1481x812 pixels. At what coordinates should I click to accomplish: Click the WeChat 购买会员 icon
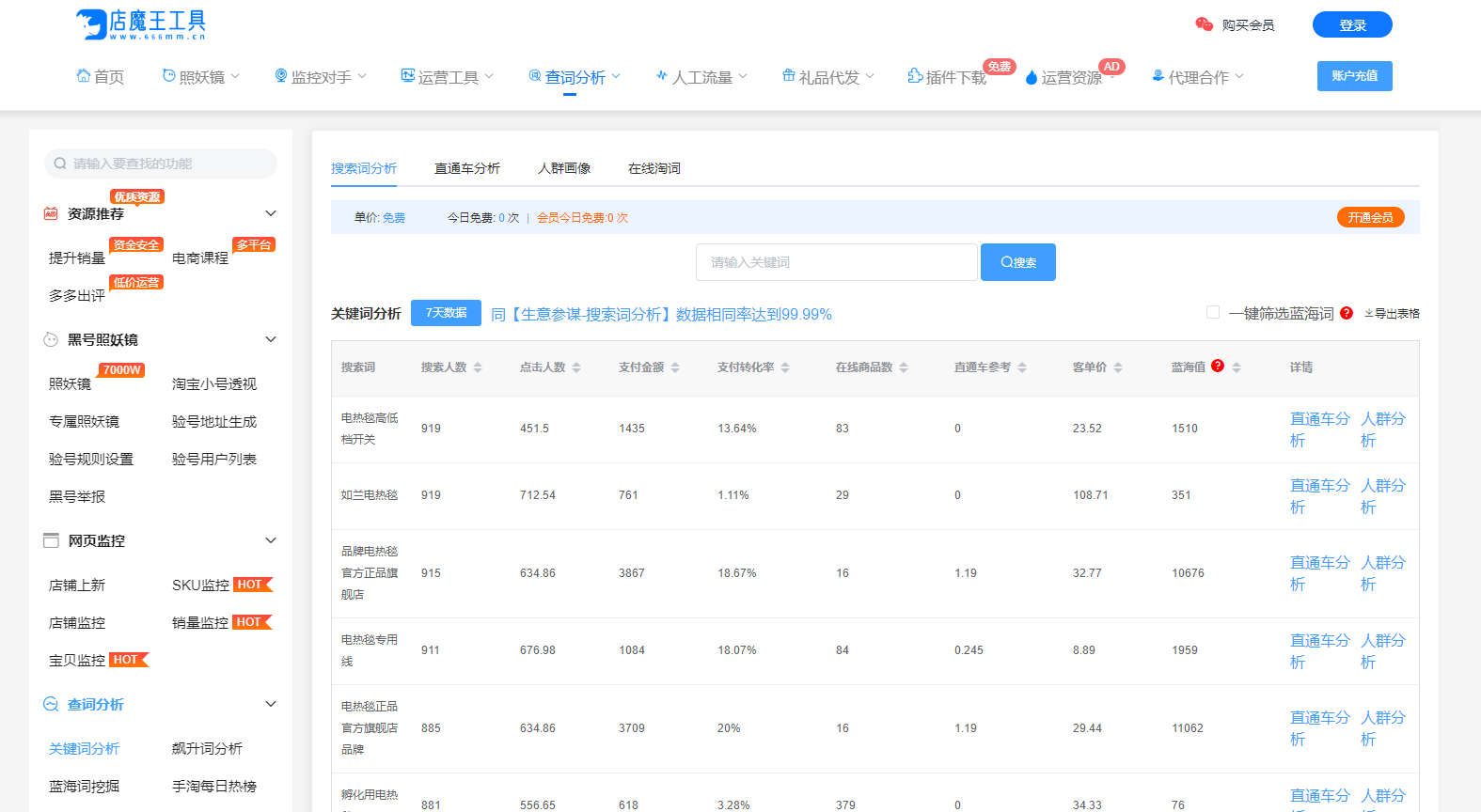[x=1205, y=24]
